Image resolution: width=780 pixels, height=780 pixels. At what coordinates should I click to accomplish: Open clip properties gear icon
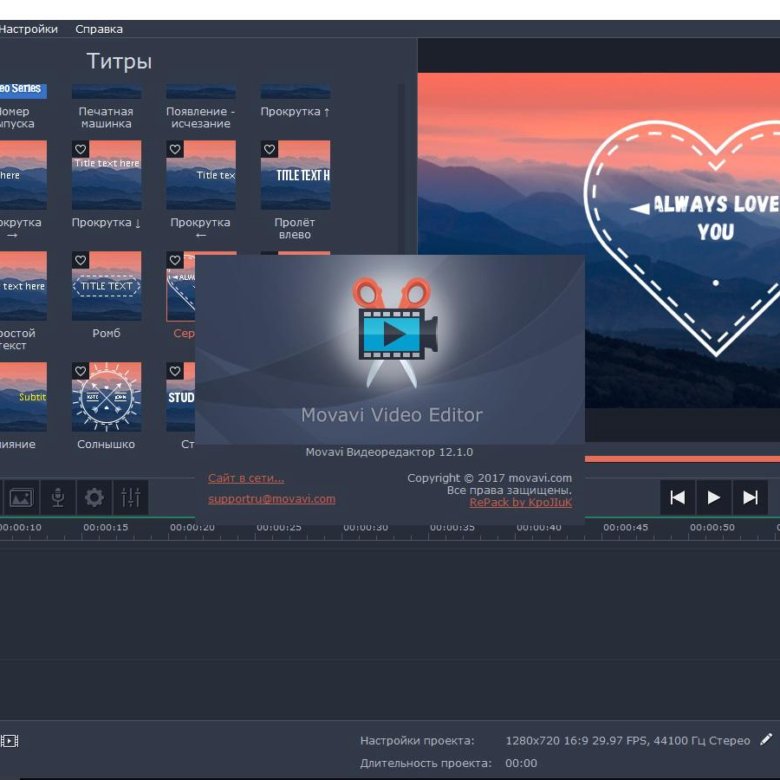coord(94,497)
